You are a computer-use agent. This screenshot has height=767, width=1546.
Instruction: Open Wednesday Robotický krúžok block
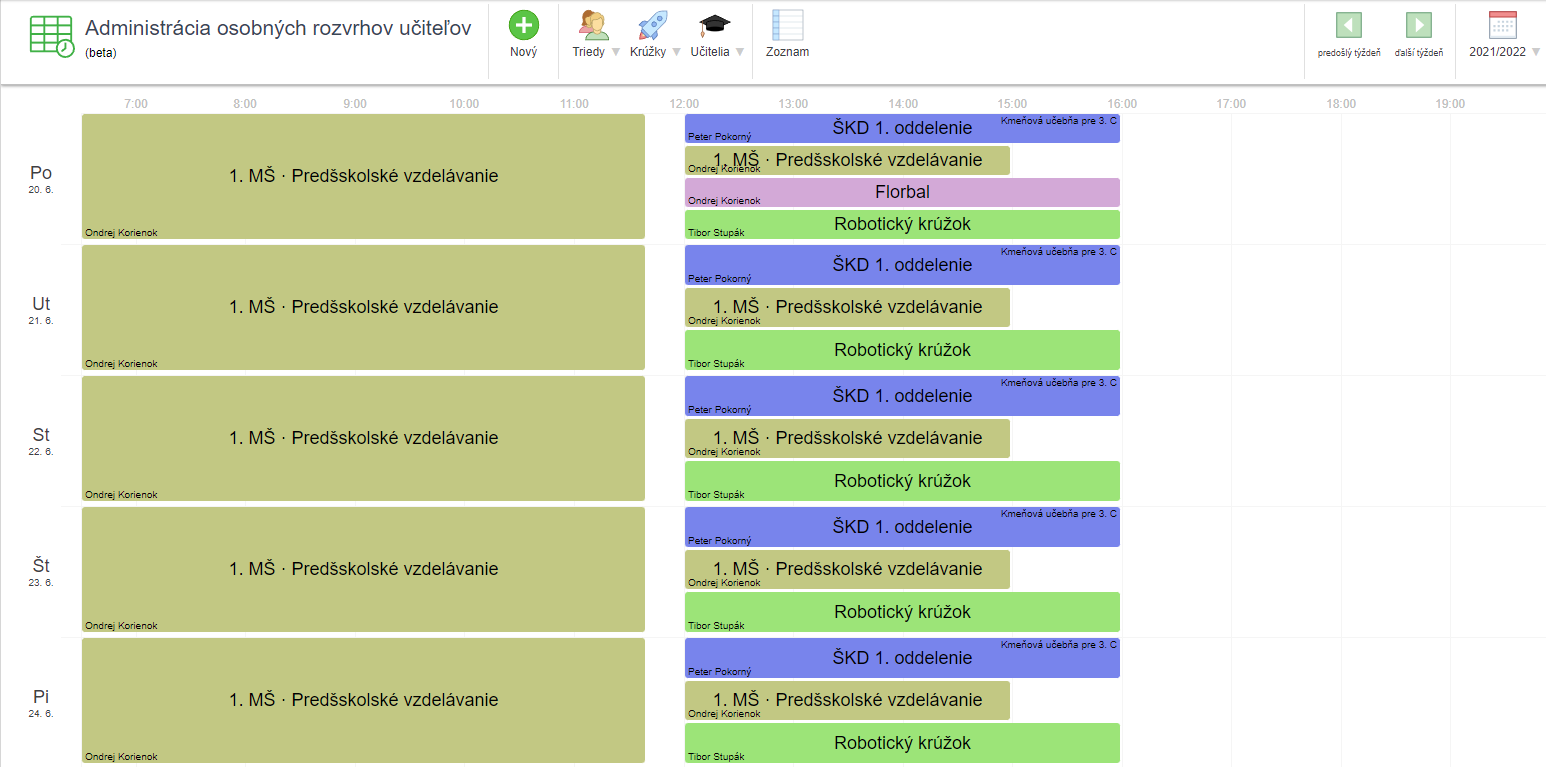pos(902,481)
